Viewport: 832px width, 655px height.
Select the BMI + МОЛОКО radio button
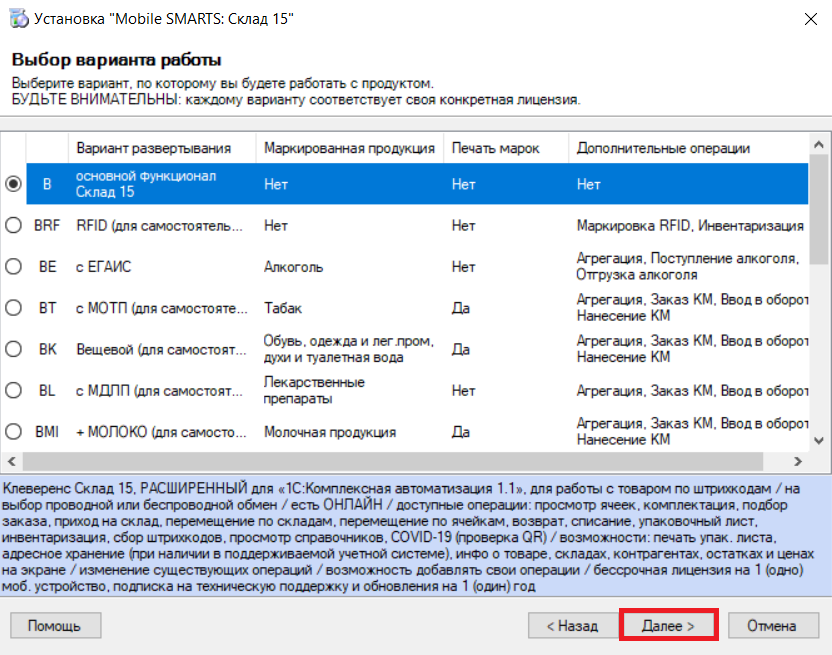click(x=13, y=432)
